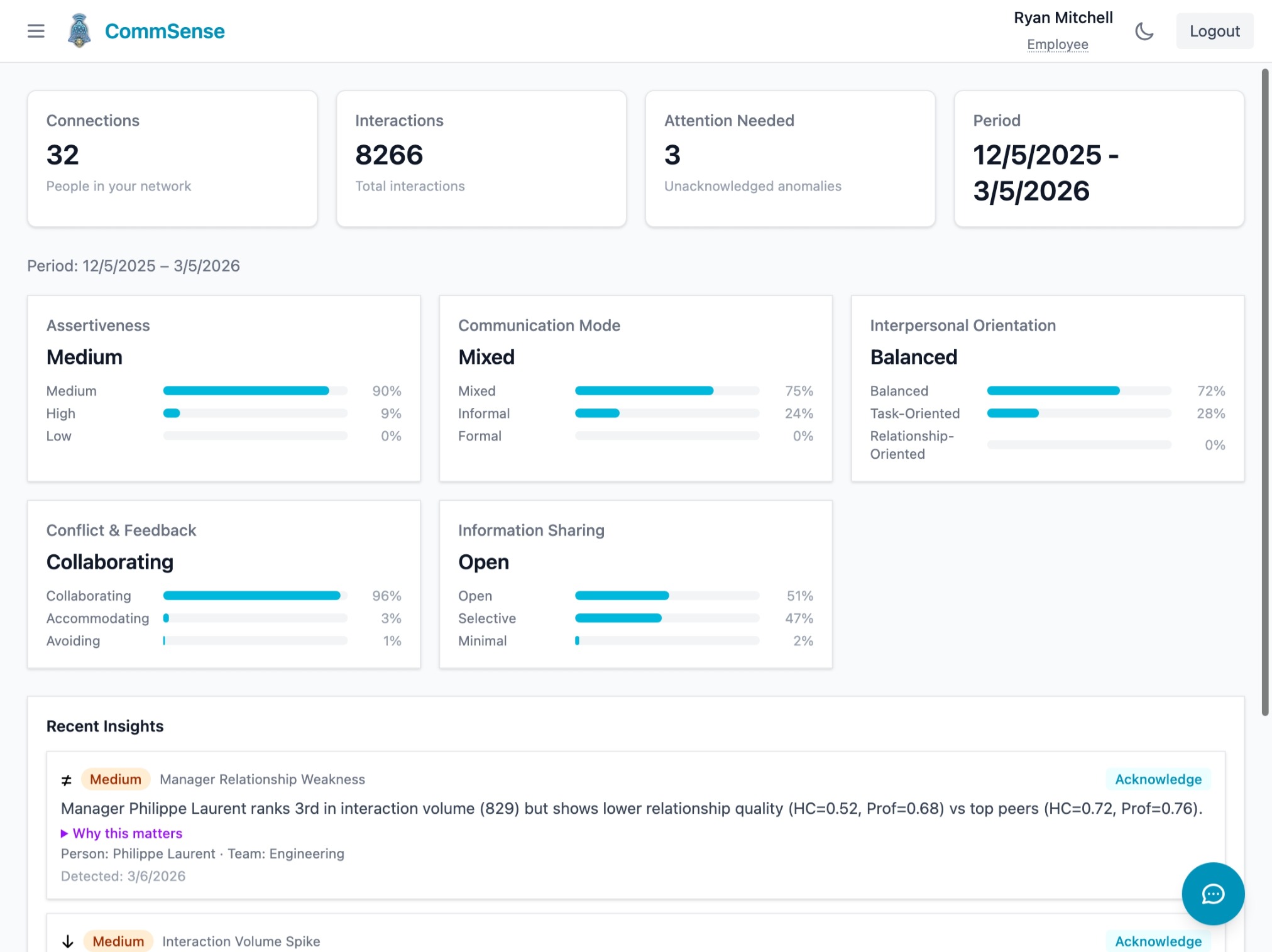Click the Logout button
The width and height of the screenshot is (1272, 952).
pos(1214,30)
